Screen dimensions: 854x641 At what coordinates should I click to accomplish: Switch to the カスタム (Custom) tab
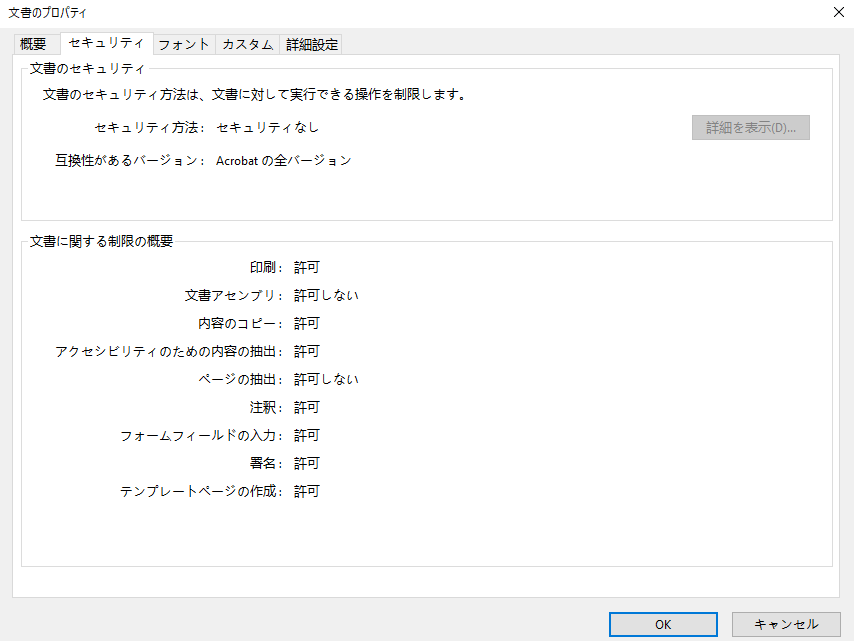[x=247, y=44]
